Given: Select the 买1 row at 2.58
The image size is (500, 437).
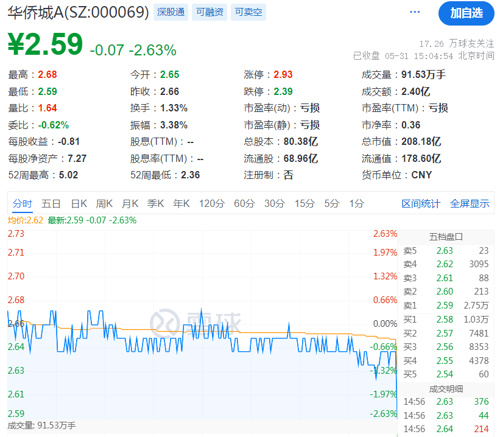Looking at the screenshot, I should [446, 320].
